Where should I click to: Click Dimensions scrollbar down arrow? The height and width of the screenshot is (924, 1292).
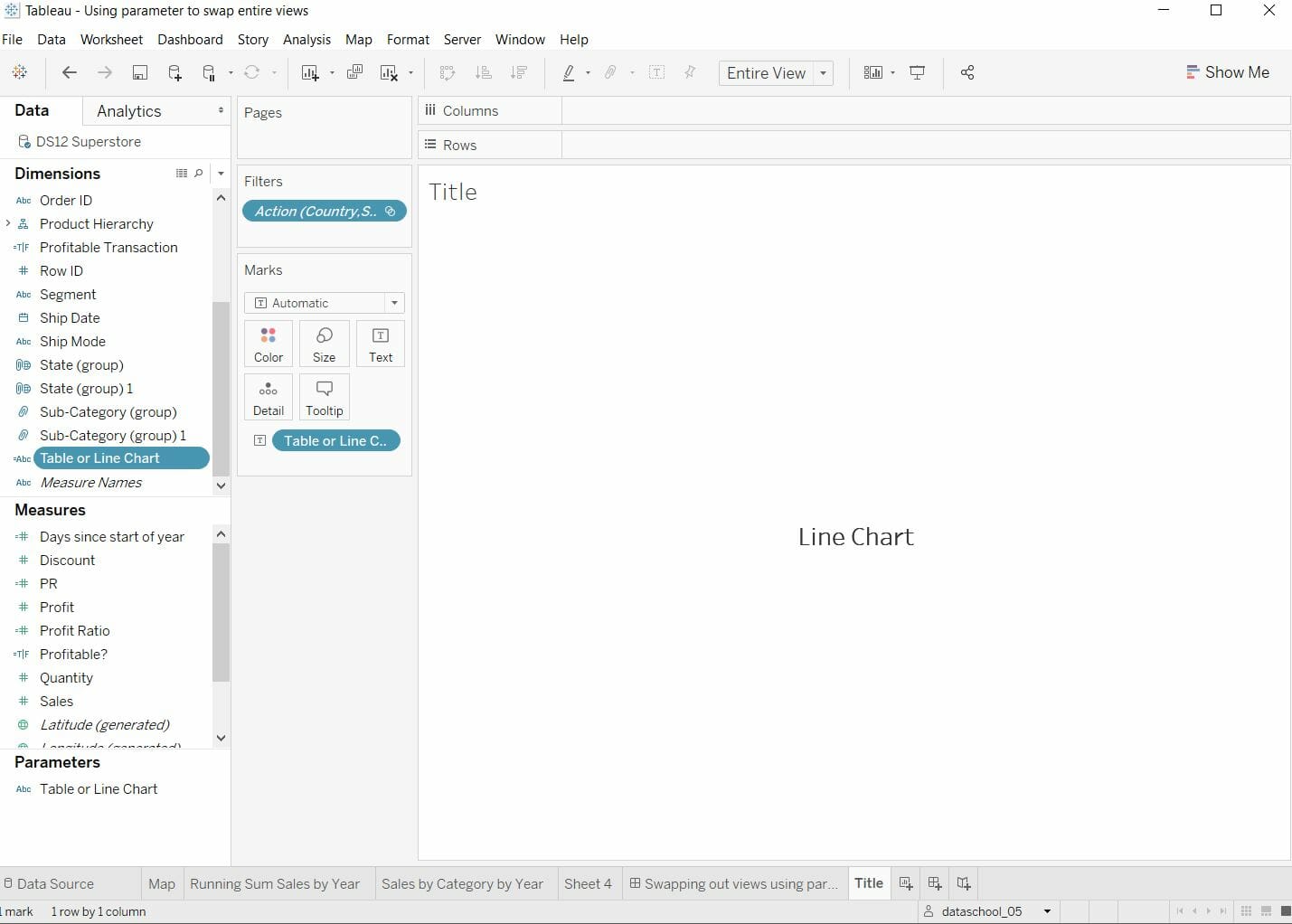tap(221, 486)
